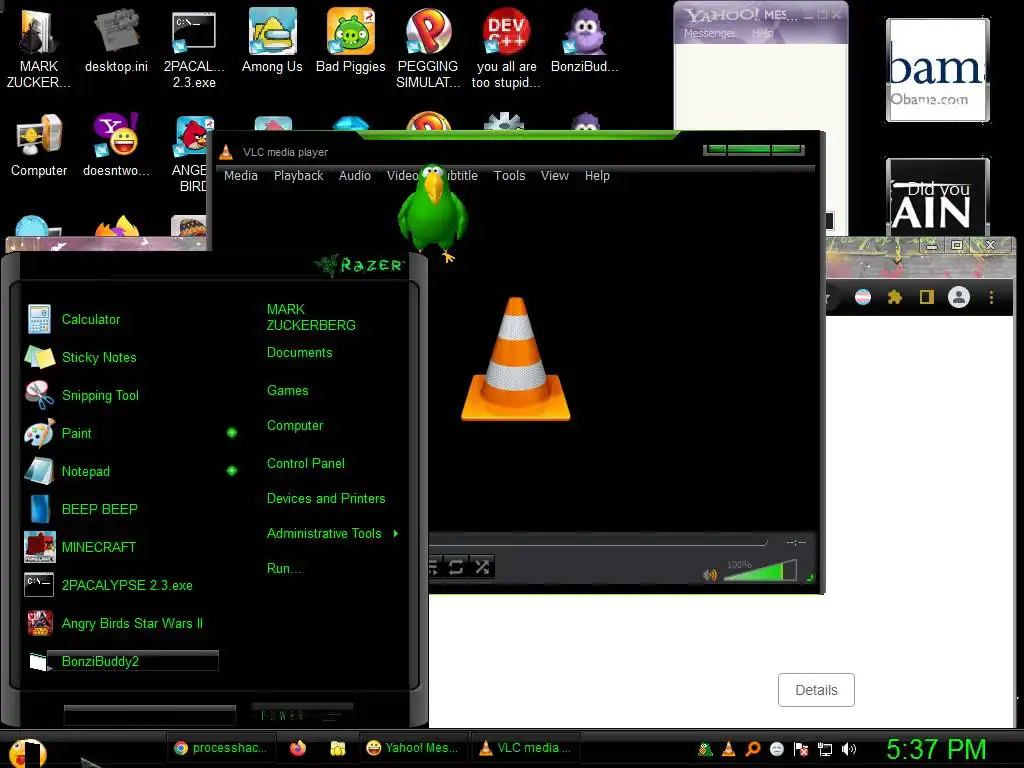Launch Angry Birds Star Wars II
The width and height of the screenshot is (1024, 768).
[x=132, y=623]
